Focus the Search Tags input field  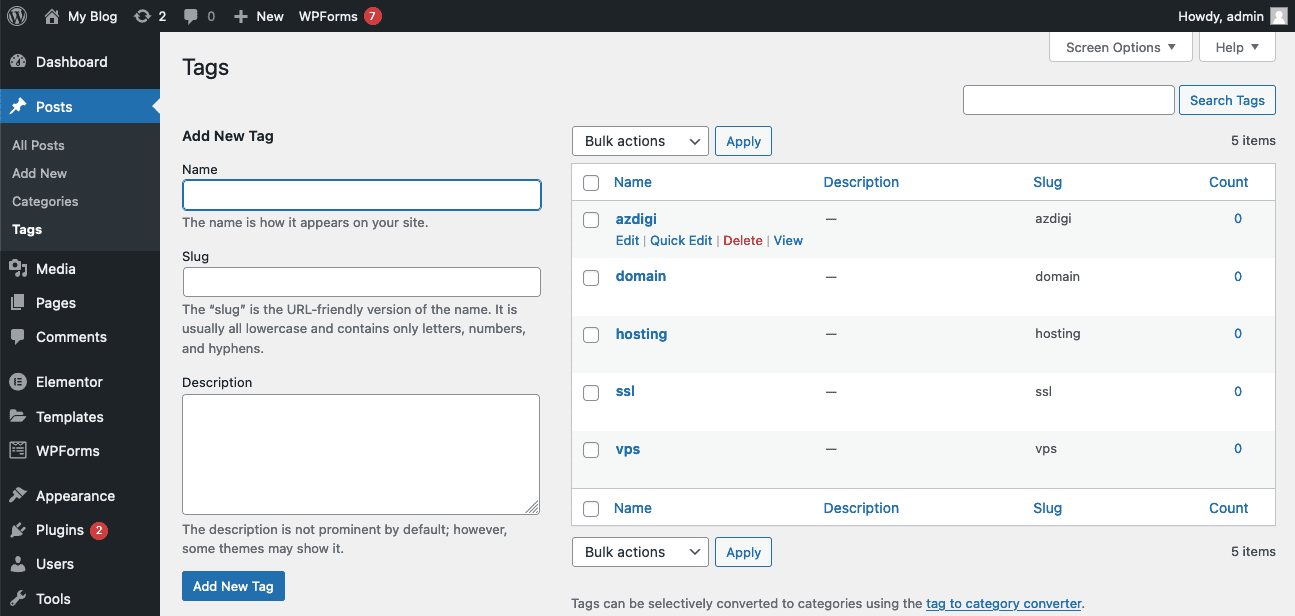click(1068, 100)
